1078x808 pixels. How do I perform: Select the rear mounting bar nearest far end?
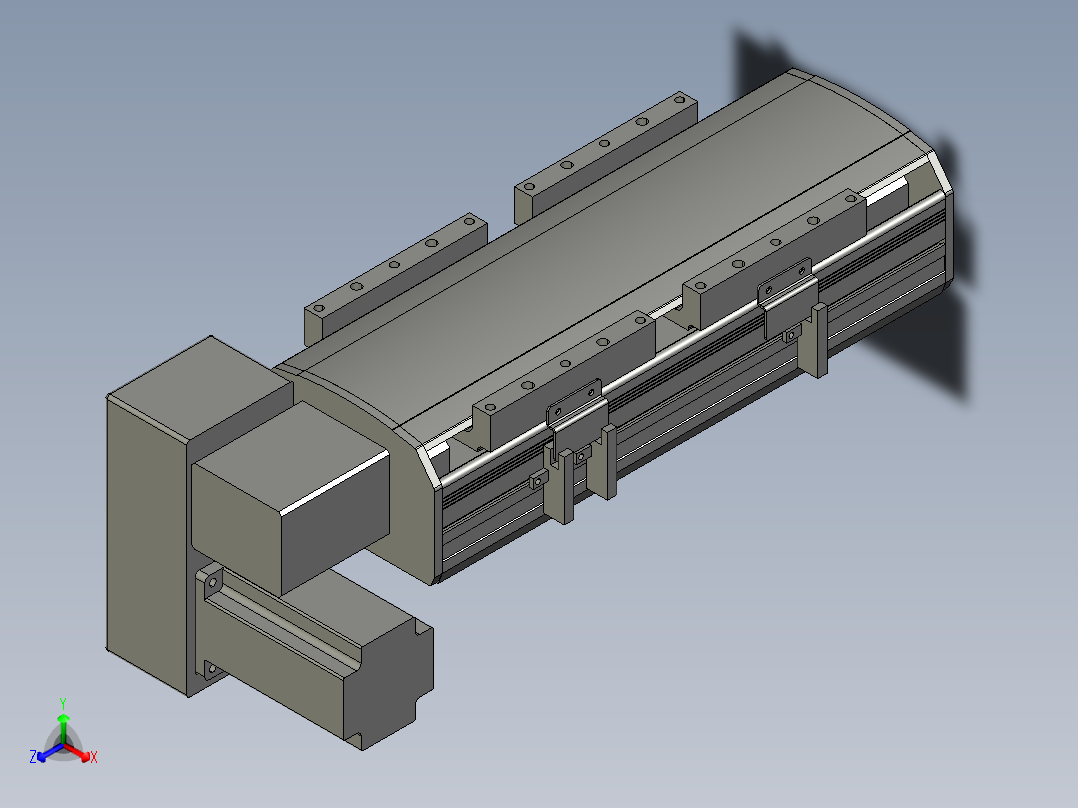coord(605,157)
